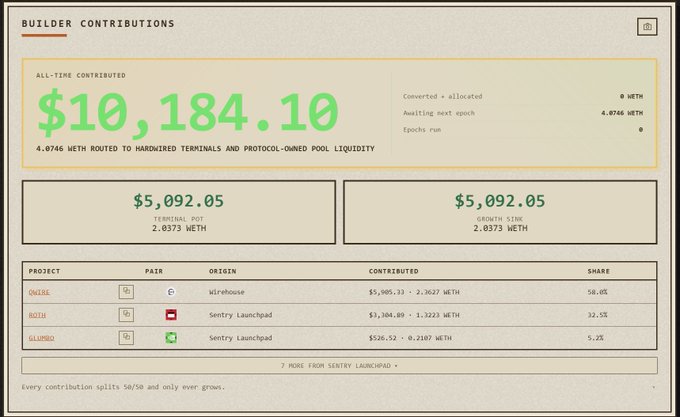Click the 50/50 split footer note
This screenshot has width=680, height=417.
coord(123,387)
